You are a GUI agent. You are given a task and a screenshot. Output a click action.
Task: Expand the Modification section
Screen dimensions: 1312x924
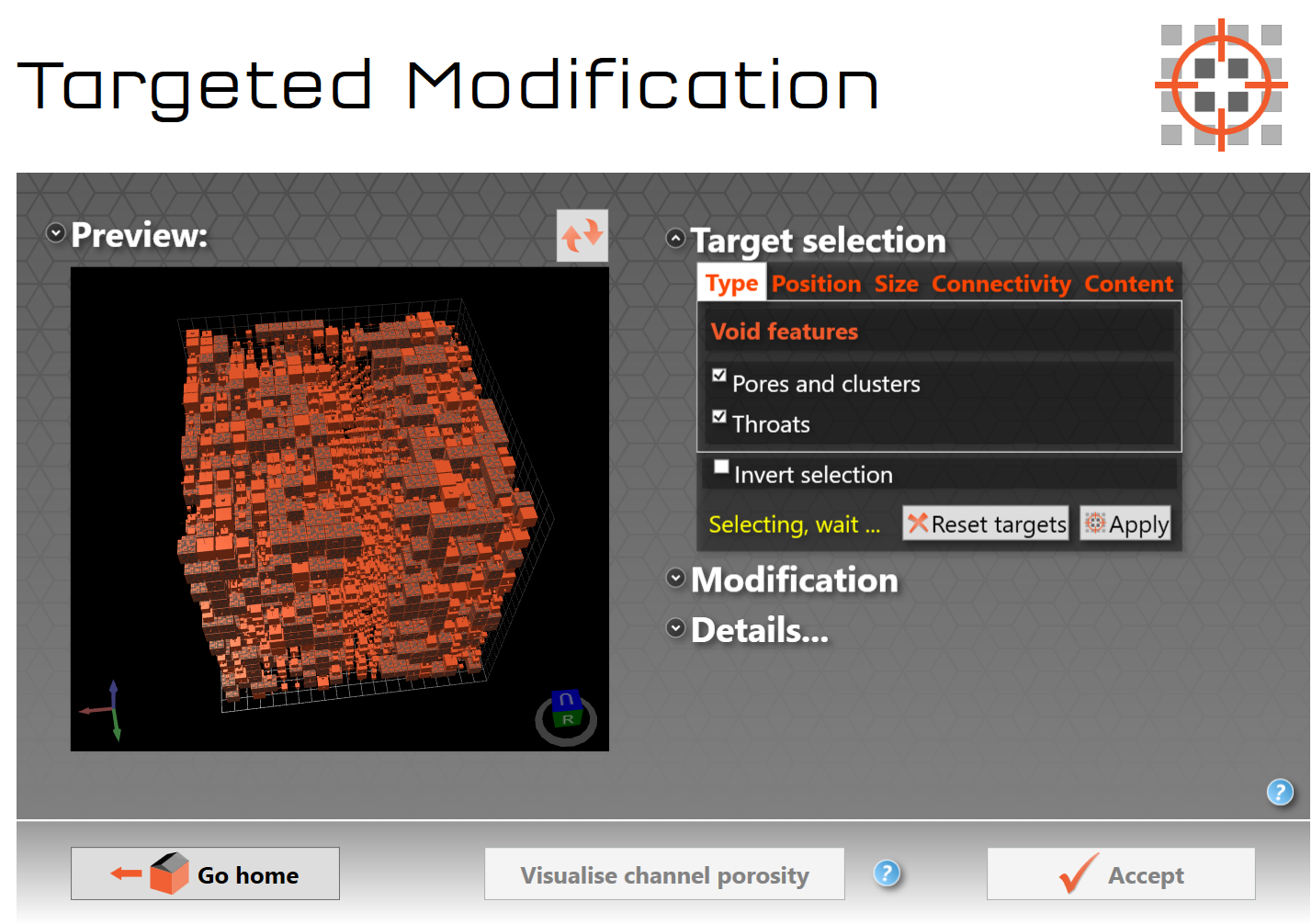[675, 578]
